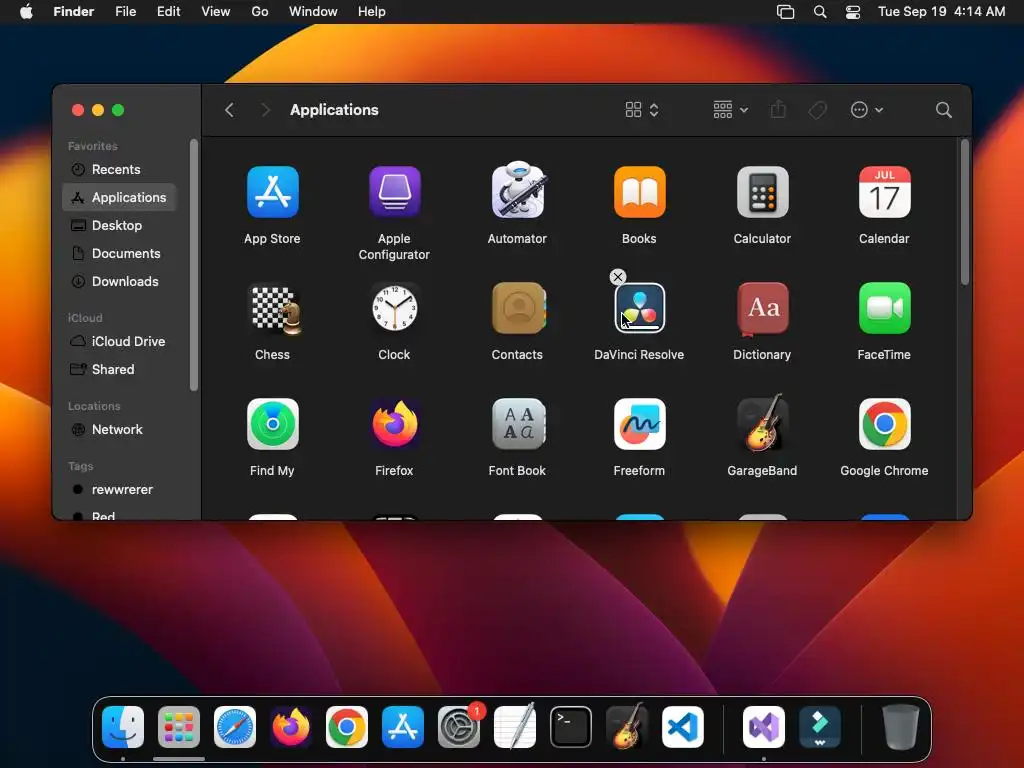Select the Apple Configurator app icon
The image size is (1024, 768).
point(394,192)
